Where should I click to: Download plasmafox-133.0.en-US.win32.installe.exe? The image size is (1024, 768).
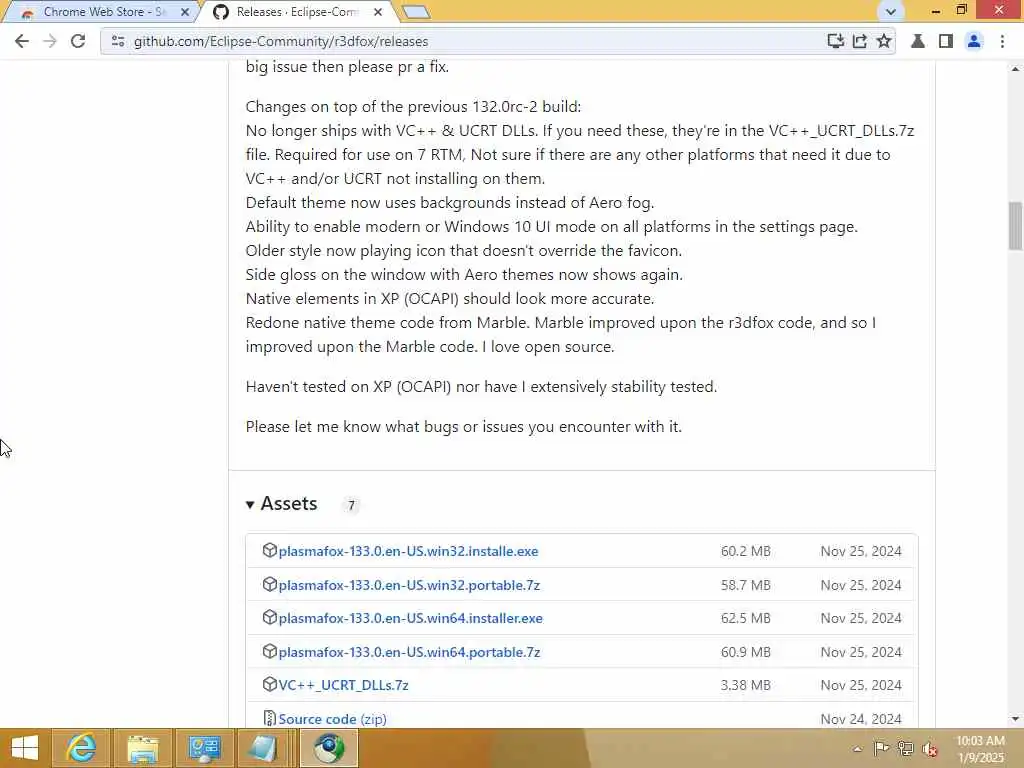tap(408, 551)
